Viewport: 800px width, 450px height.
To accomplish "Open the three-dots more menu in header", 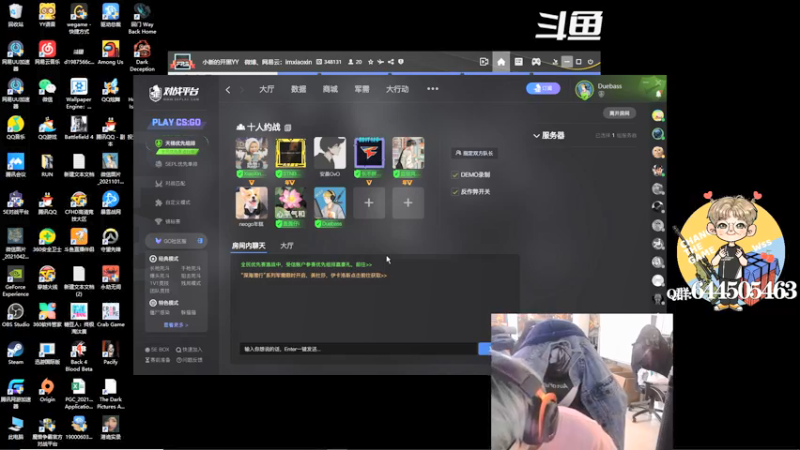I will [x=433, y=89].
